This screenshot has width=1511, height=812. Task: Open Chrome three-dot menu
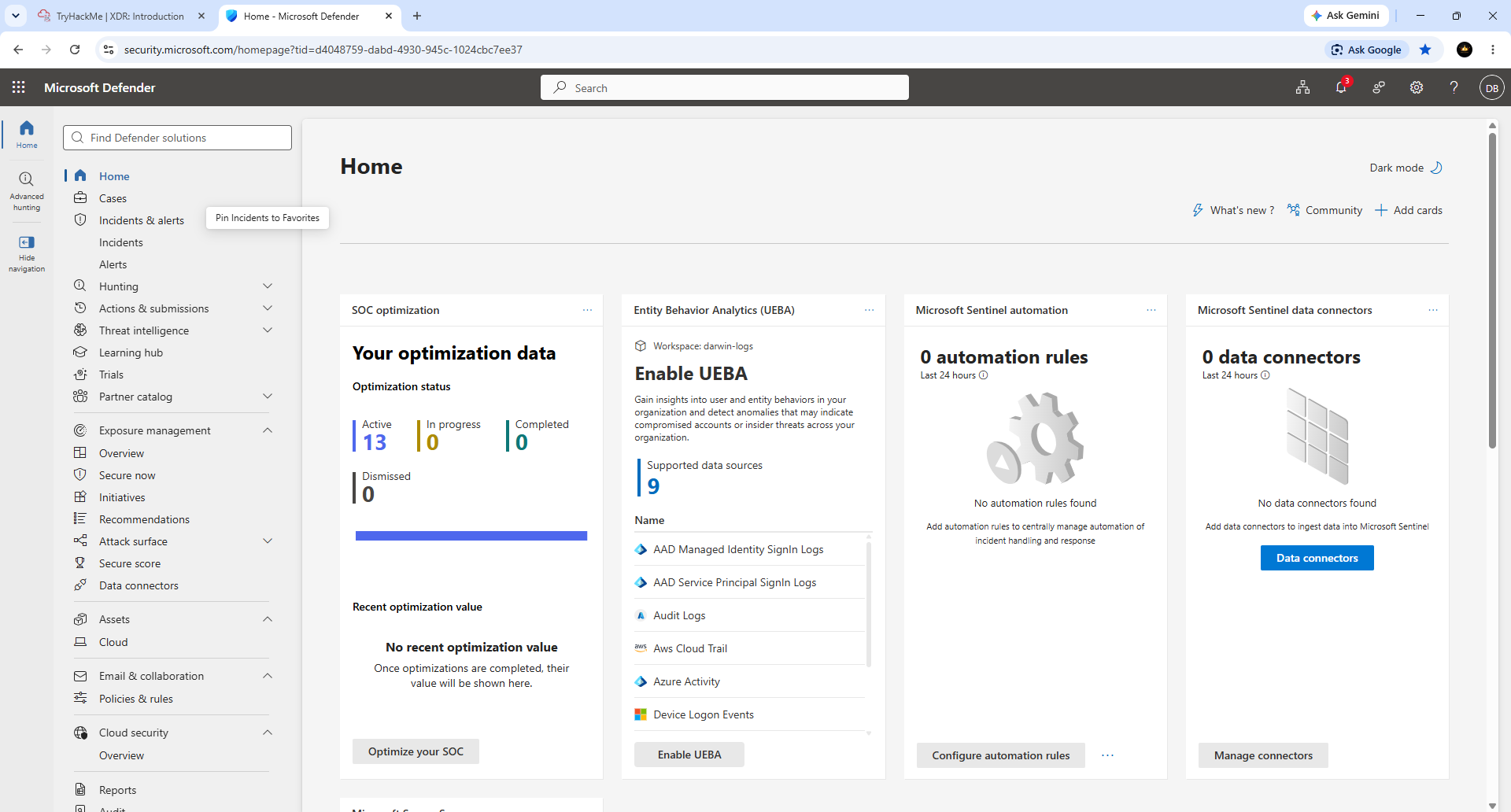tap(1493, 50)
